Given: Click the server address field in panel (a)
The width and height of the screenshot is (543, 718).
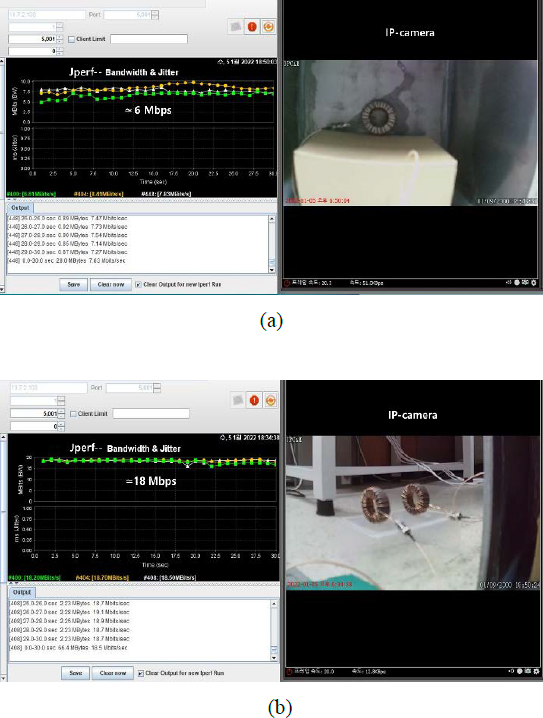Looking at the screenshot, I should coord(47,15).
